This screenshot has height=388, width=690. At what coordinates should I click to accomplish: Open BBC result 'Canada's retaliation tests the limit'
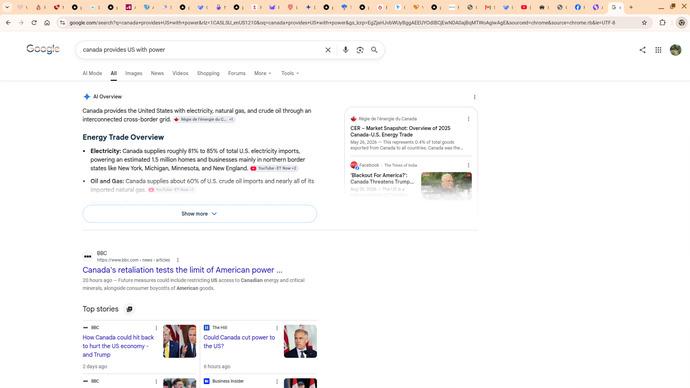(182, 270)
